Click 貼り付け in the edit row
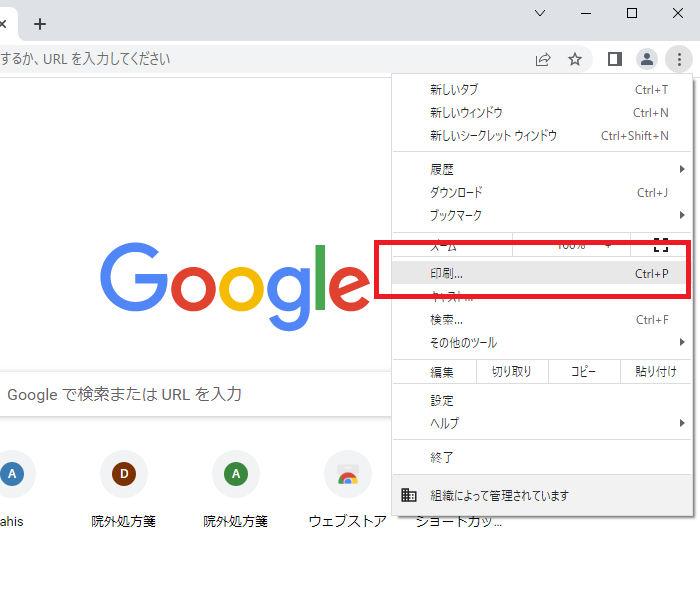Image resolution: width=700 pixels, height=590 pixels. [x=656, y=371]
